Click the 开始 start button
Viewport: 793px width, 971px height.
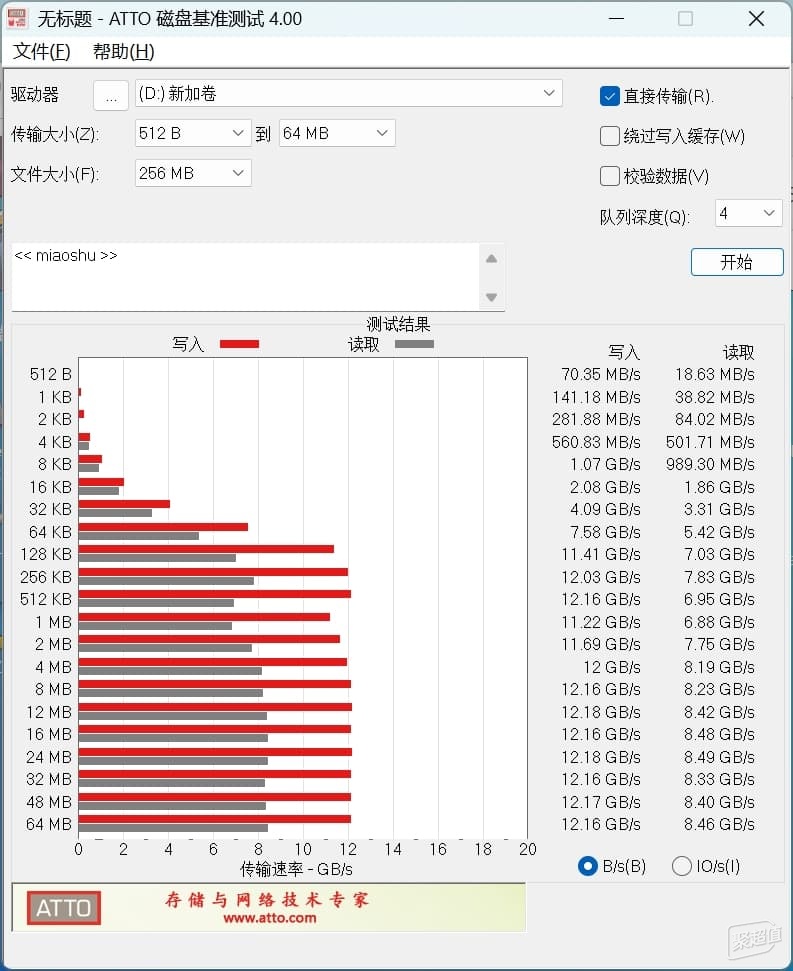pos(737,262)
